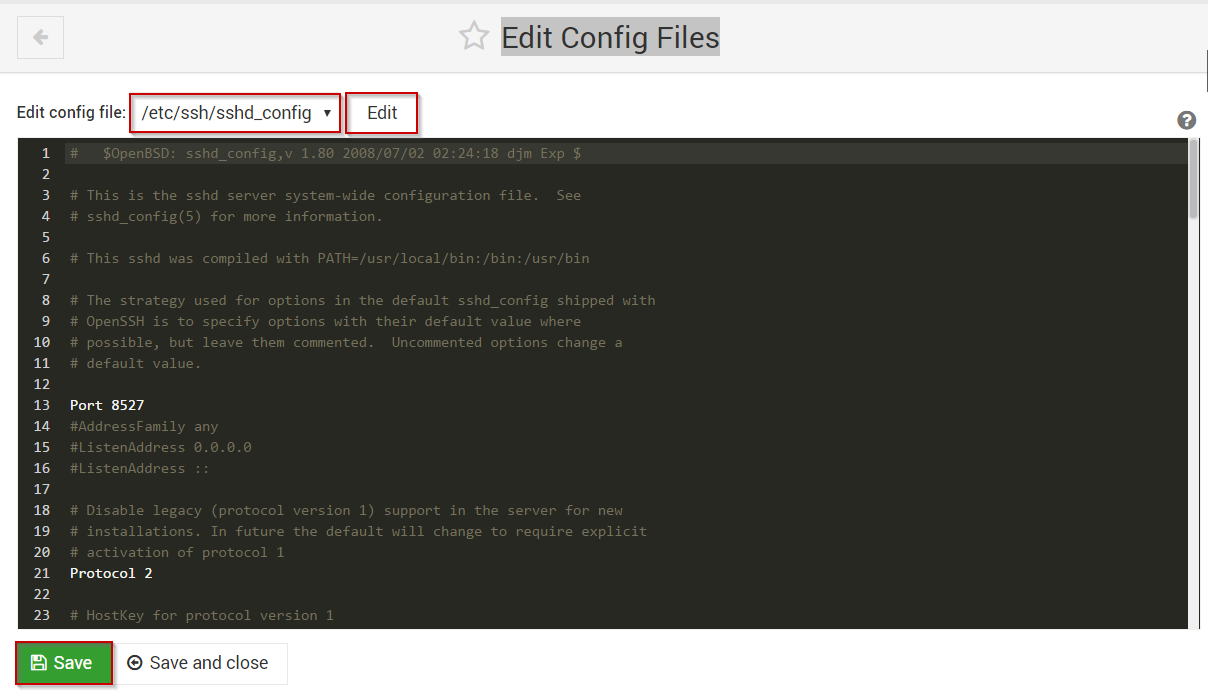
Task: Click the "# Disable legacy (protocol version 1)" line
Action: coord(346,510)
